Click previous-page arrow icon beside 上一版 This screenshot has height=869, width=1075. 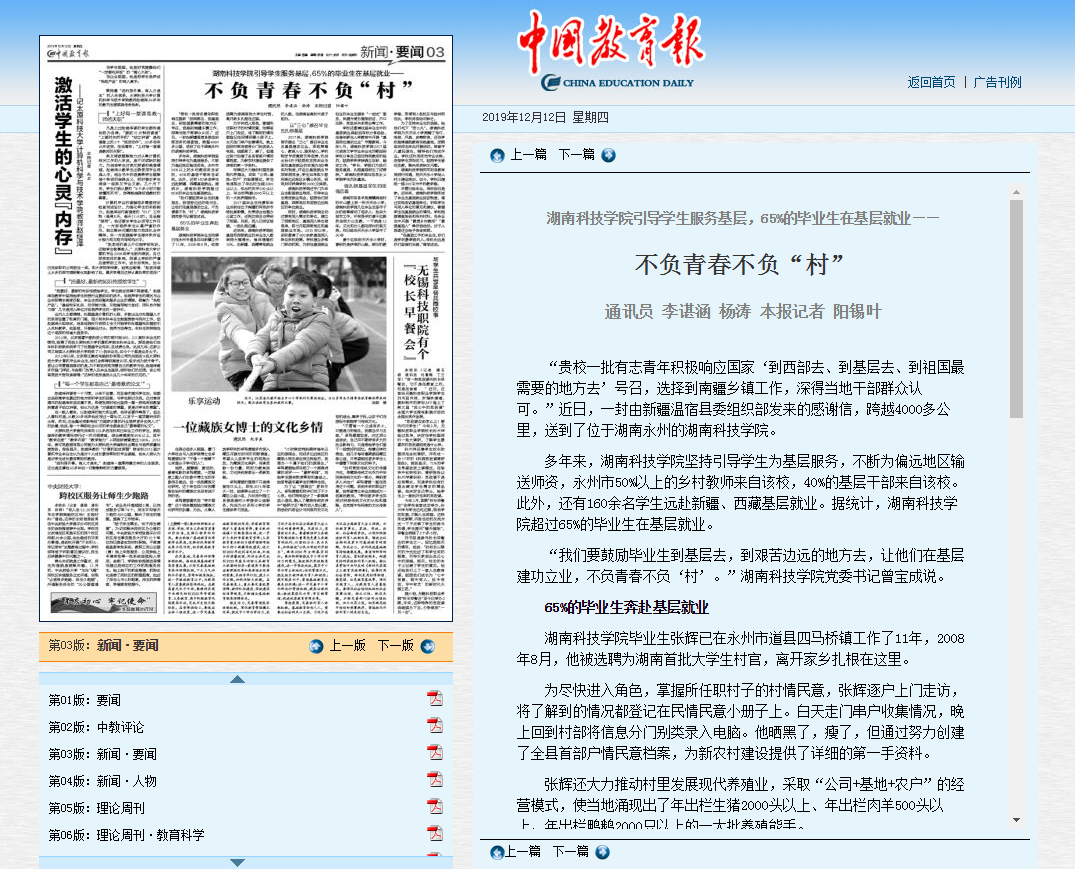[317, 646]
